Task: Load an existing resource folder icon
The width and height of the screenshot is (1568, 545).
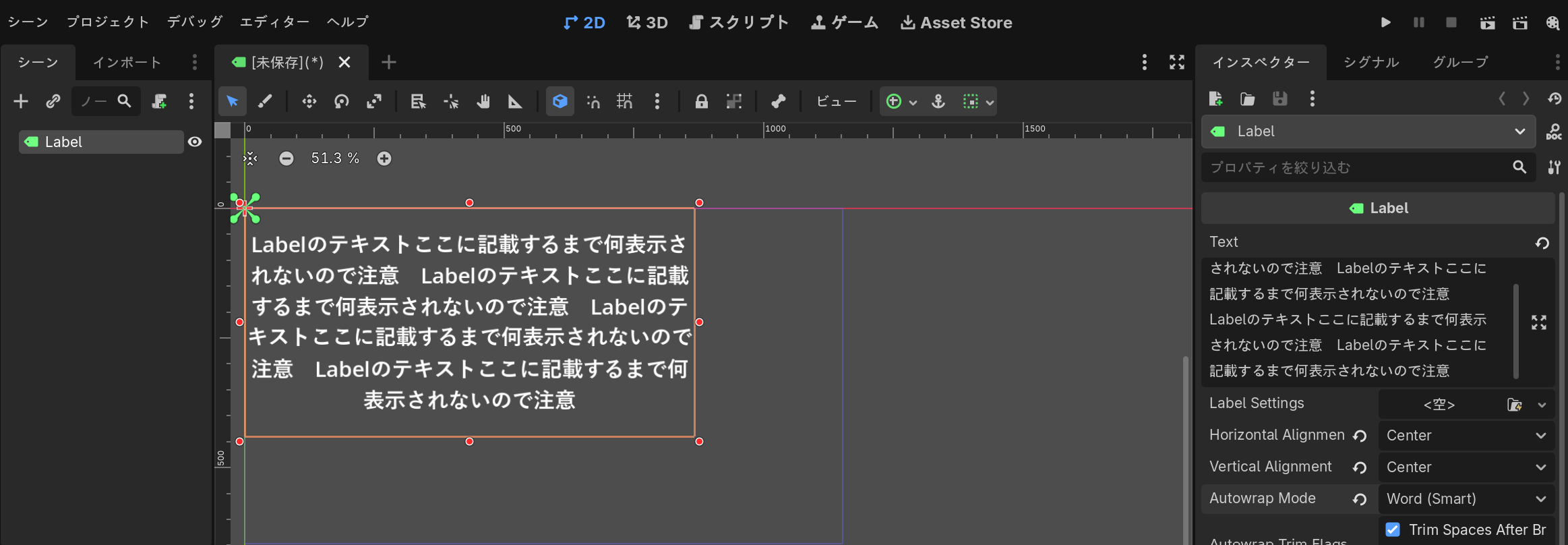Action: point(1248,99)
